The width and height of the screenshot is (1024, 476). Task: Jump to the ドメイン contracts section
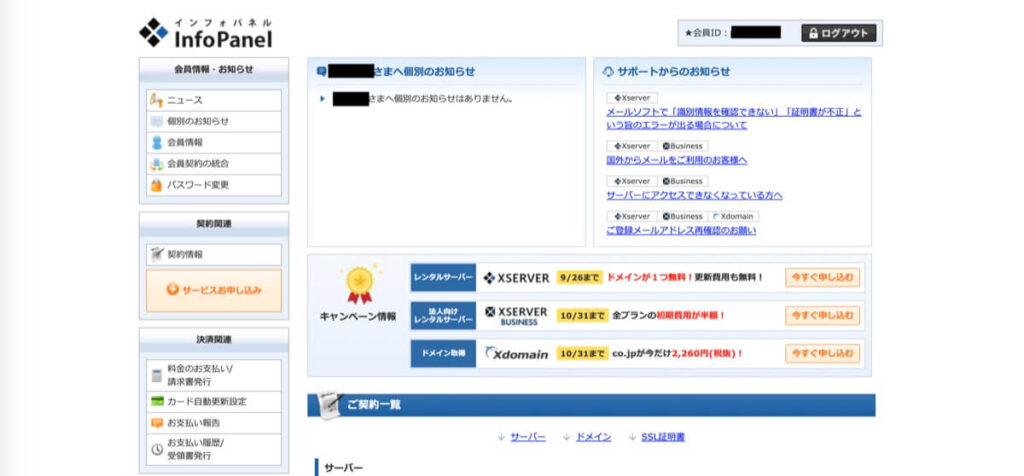click(593, 437)
